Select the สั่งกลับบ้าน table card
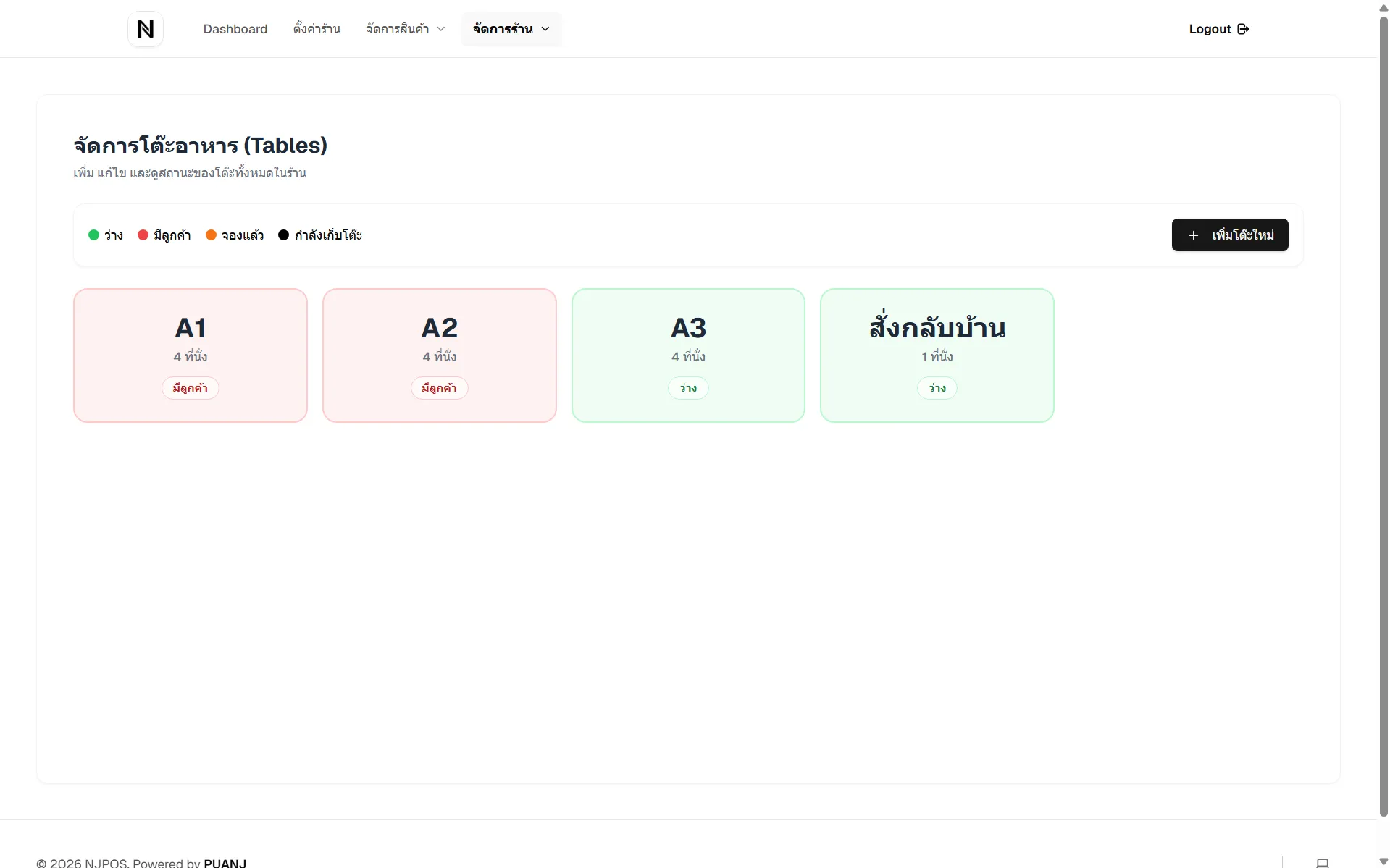The image size is (1390, 868). 937,355
